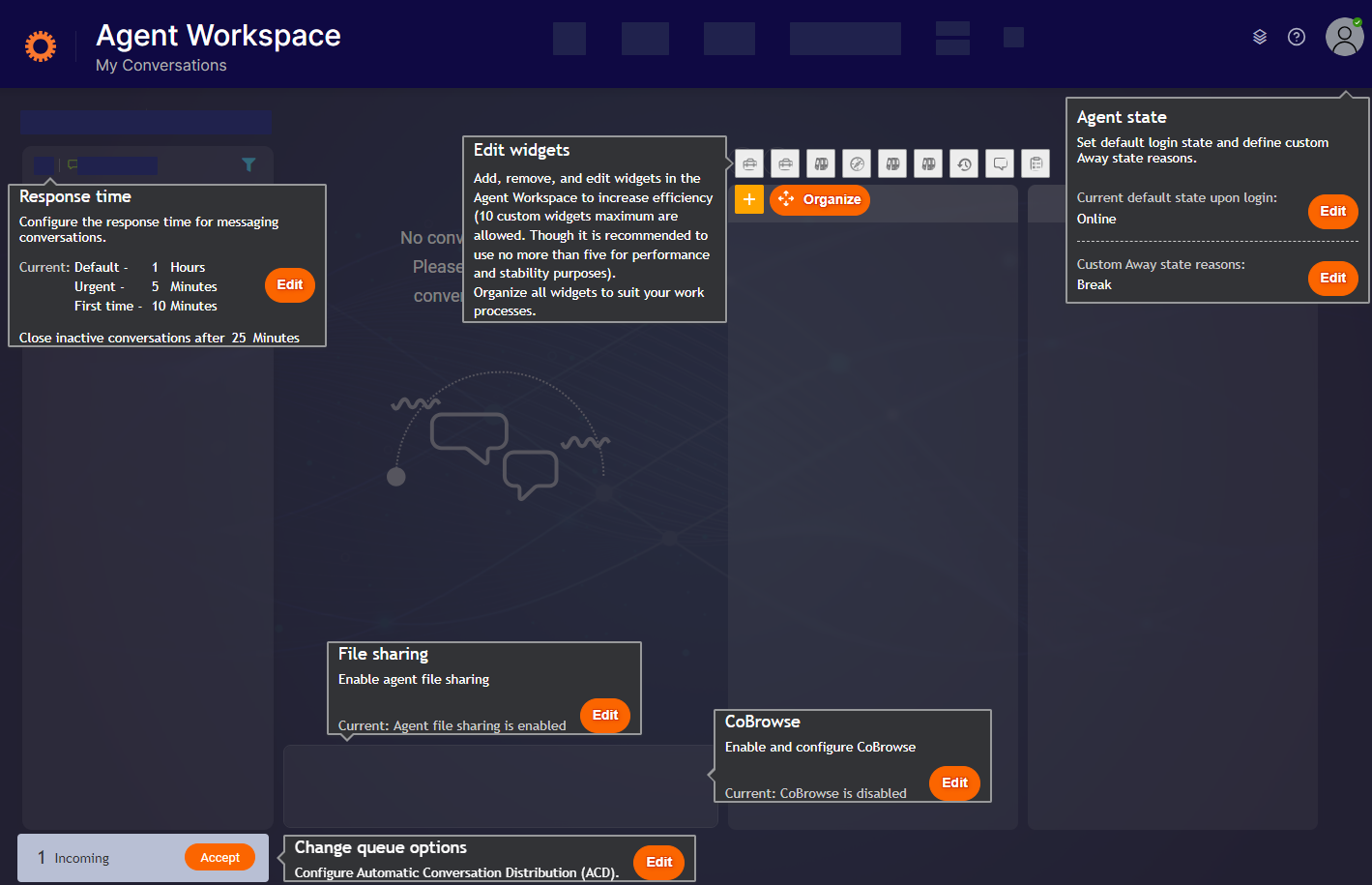Edit the Custom Away state reasons
Screen dimensions: 1372x885
click(1333, 279)
